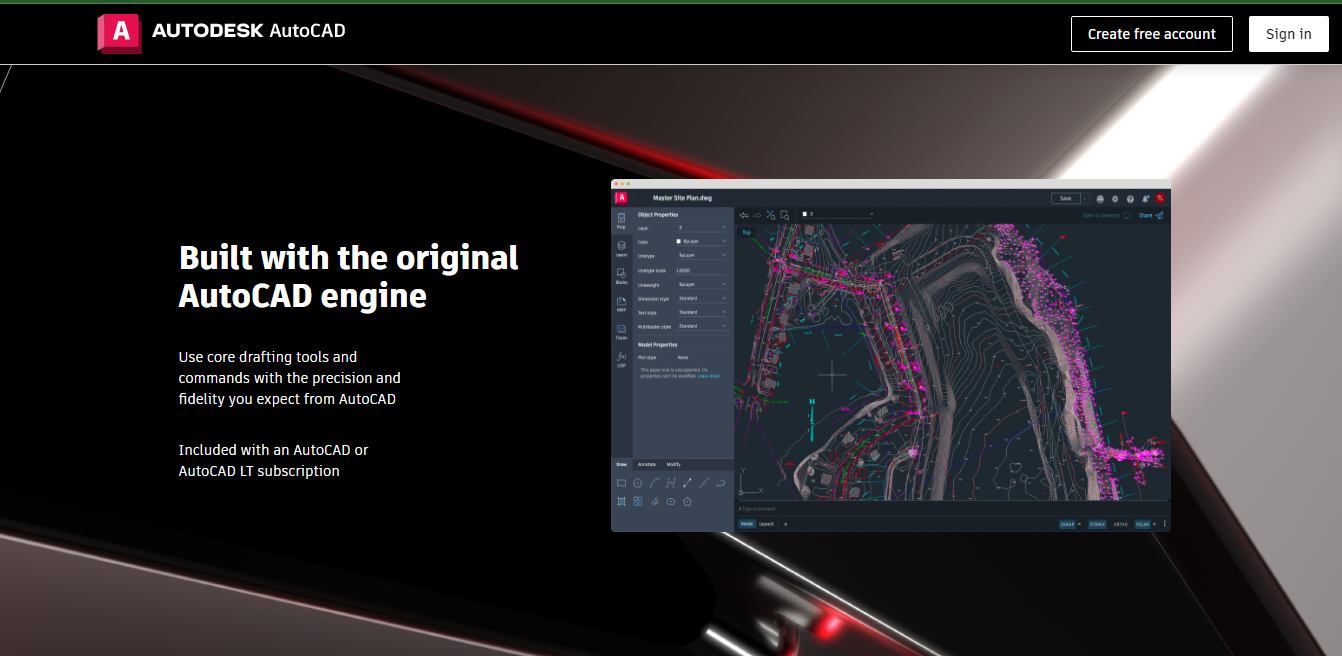Select the Arc draw tool
The height and width of the screenshot is (656, 1342).
point(654,483)
